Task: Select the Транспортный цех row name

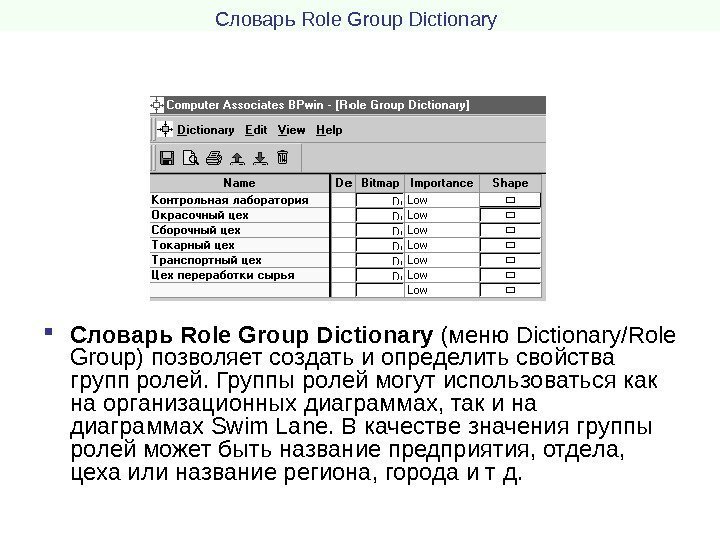Action: [x=239, y=260]
